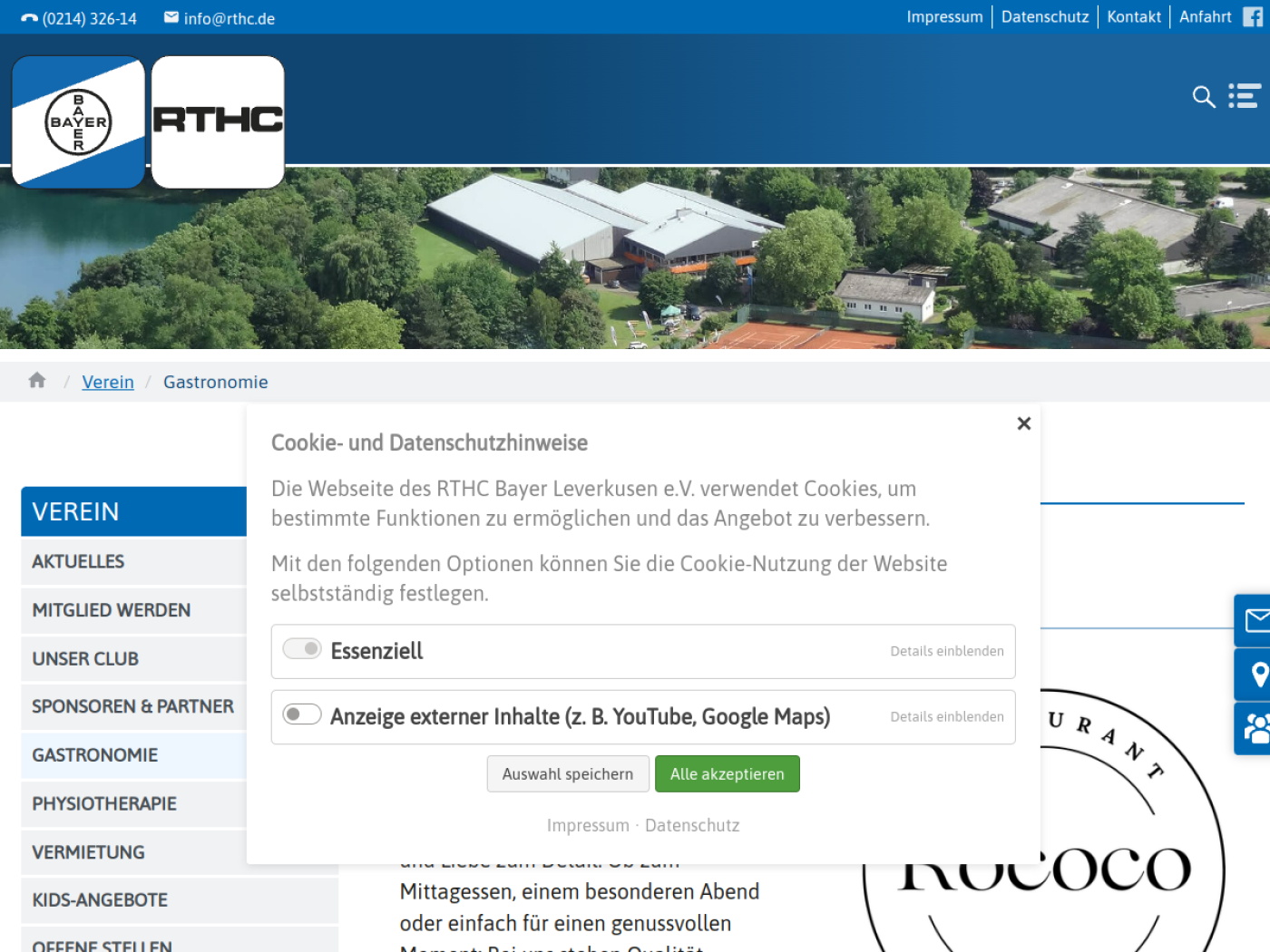
Task: Open KIDS-ANGEBOTE in the sidebar
Action: 180,900
